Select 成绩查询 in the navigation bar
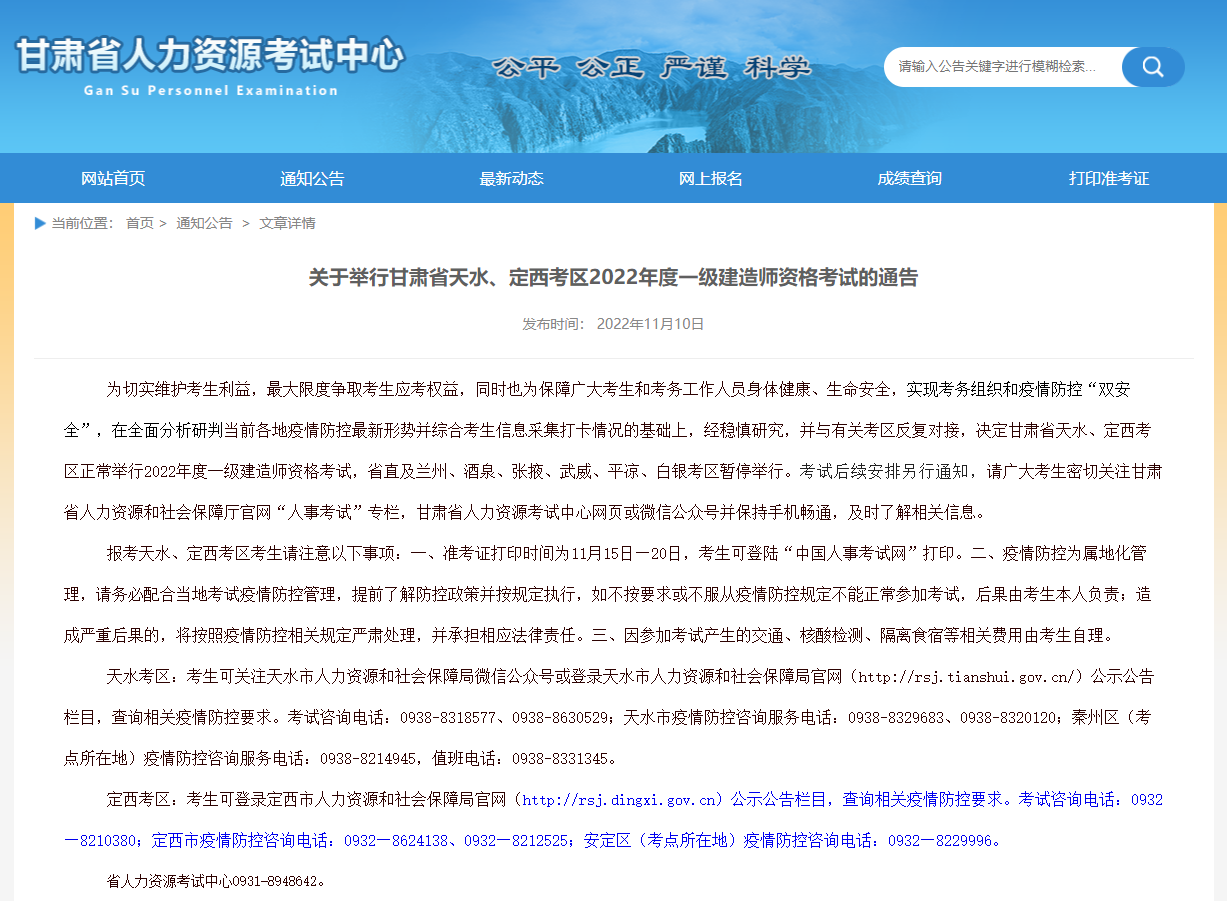This screenshot has width=1227, height=901. point(909,178)
